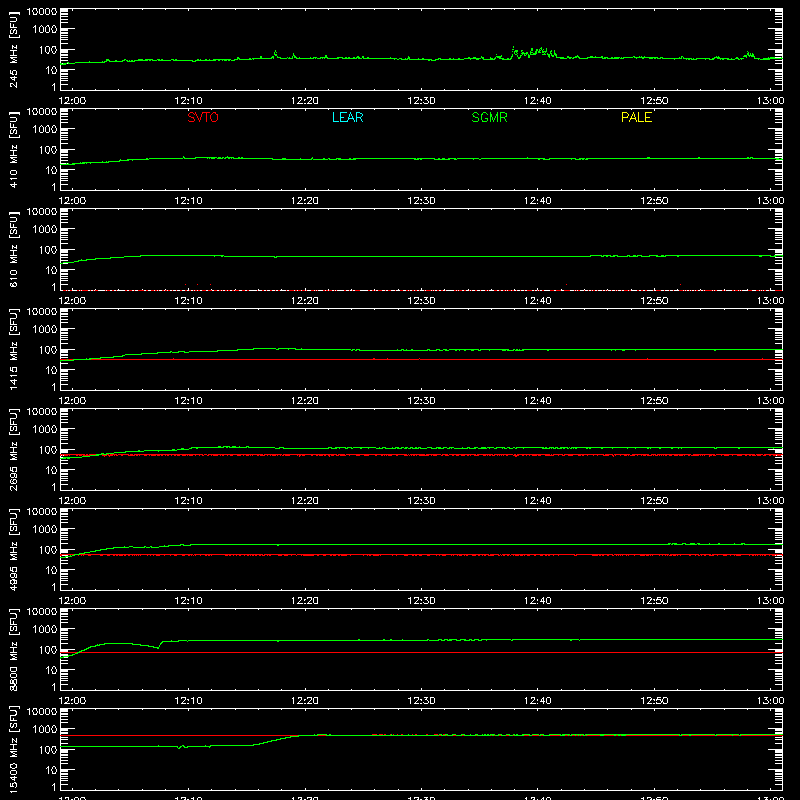Click 12:30 time label of 4995 MHz plot
Viewport: 800px width, 800px height.
pyautogui.click(x=421, y=601)
